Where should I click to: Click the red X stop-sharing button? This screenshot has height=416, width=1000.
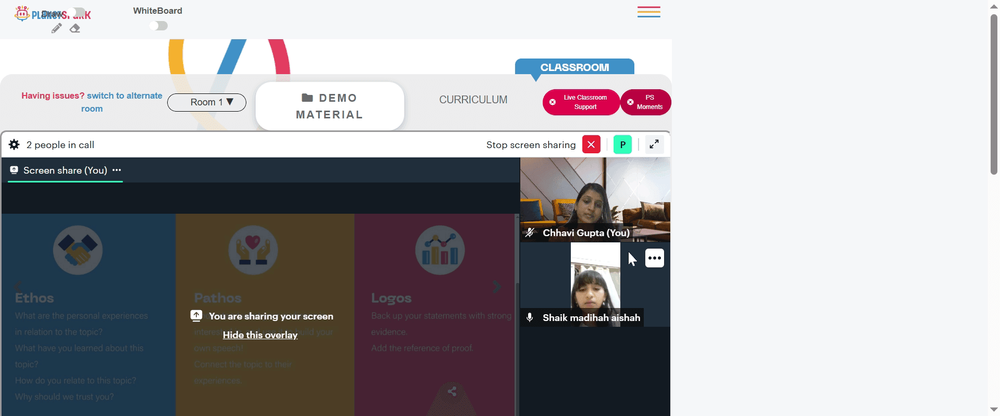[x=591, y=145]
